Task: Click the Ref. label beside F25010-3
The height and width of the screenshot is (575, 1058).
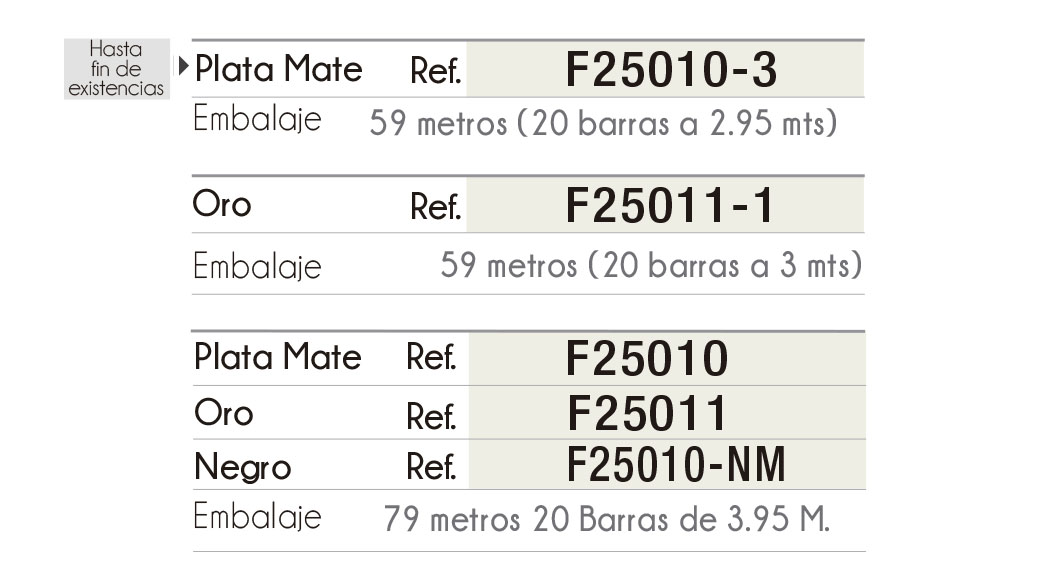Action: 435,71
